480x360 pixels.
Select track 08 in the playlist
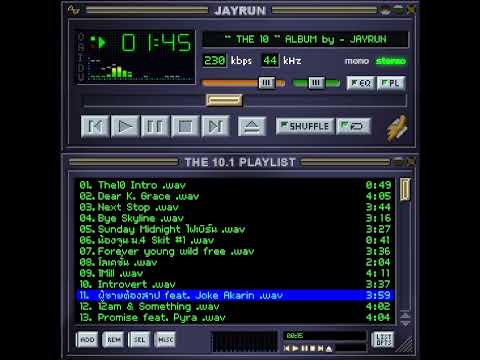coord(235,262)
